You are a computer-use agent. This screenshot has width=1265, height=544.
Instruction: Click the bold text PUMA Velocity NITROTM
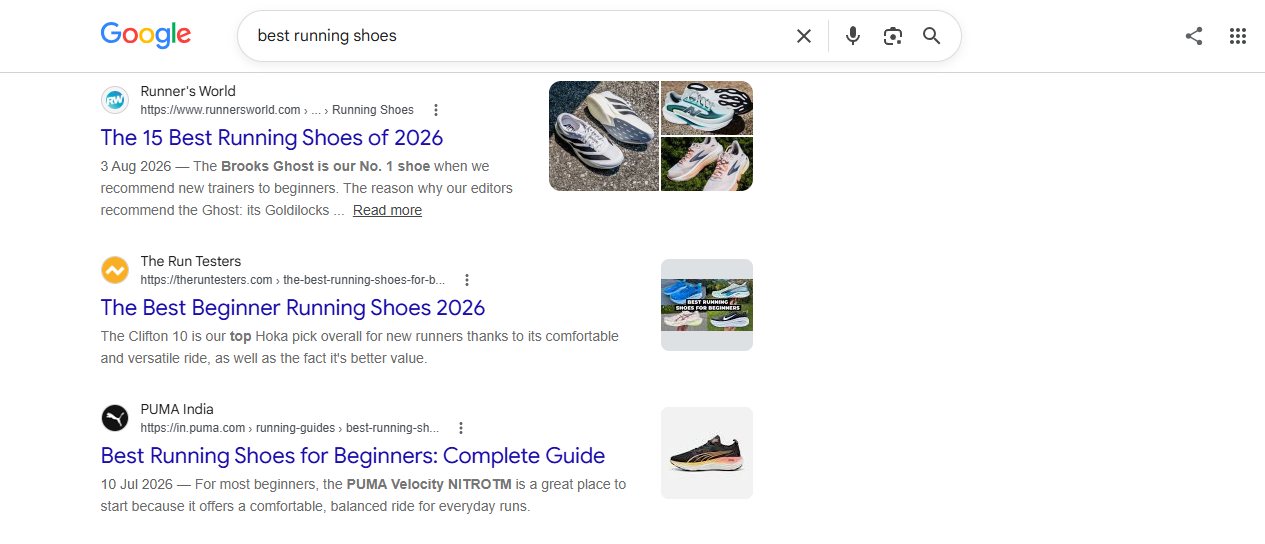point(429,484)
